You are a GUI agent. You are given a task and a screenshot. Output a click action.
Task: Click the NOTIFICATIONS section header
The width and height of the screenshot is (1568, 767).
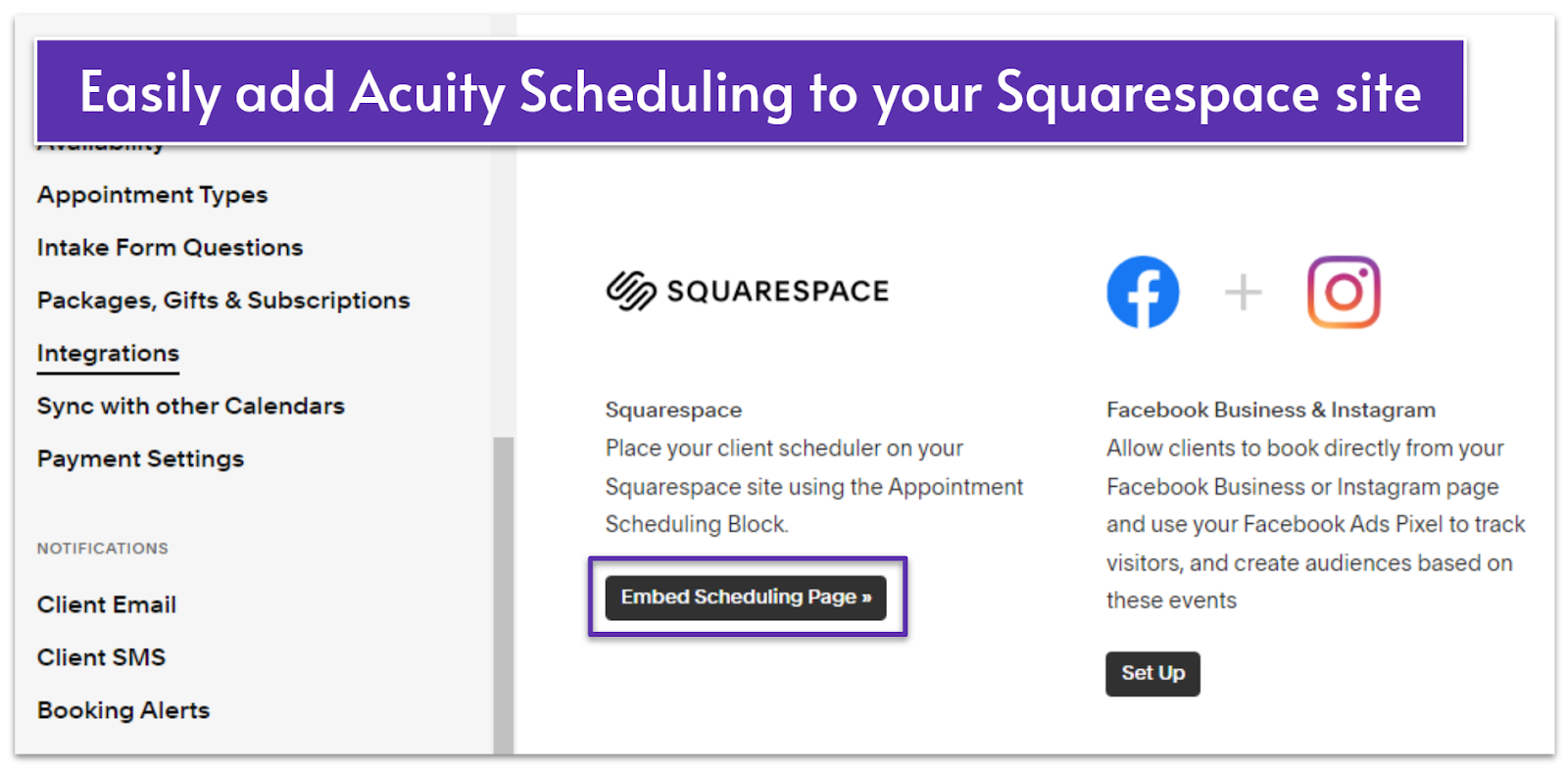(103, 549)
